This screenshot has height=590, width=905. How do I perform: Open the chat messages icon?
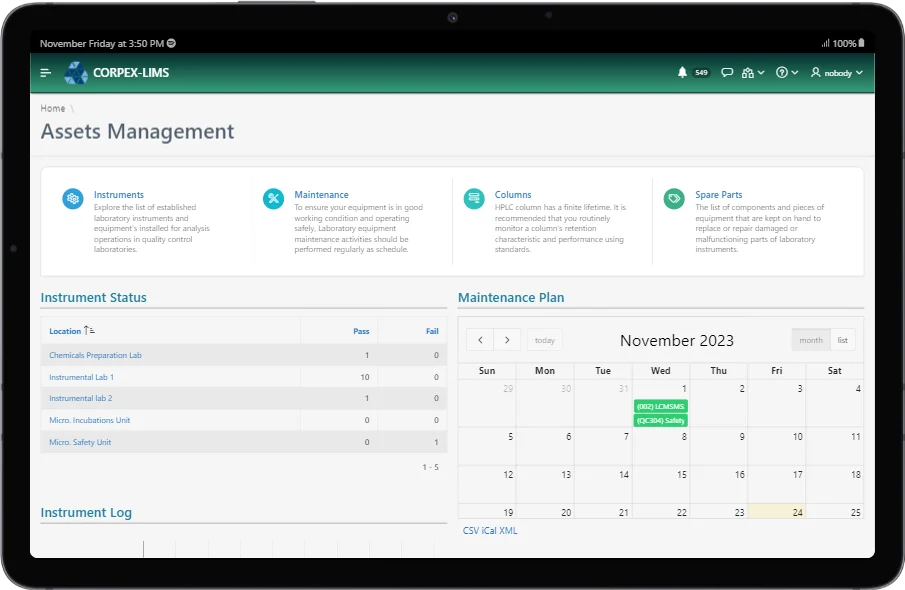coord(727,73)
